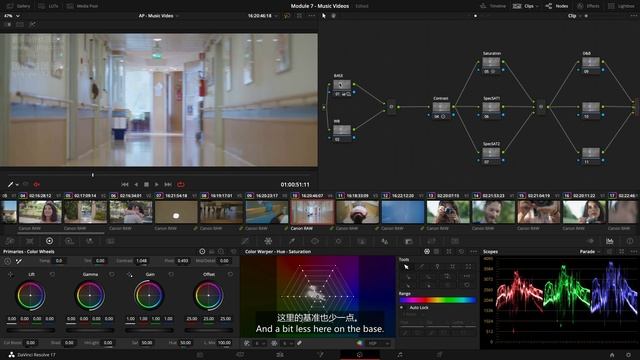Viewport: 640px width, 360px height.
Task: Open the Info palette
Action: tap(630, 241)
